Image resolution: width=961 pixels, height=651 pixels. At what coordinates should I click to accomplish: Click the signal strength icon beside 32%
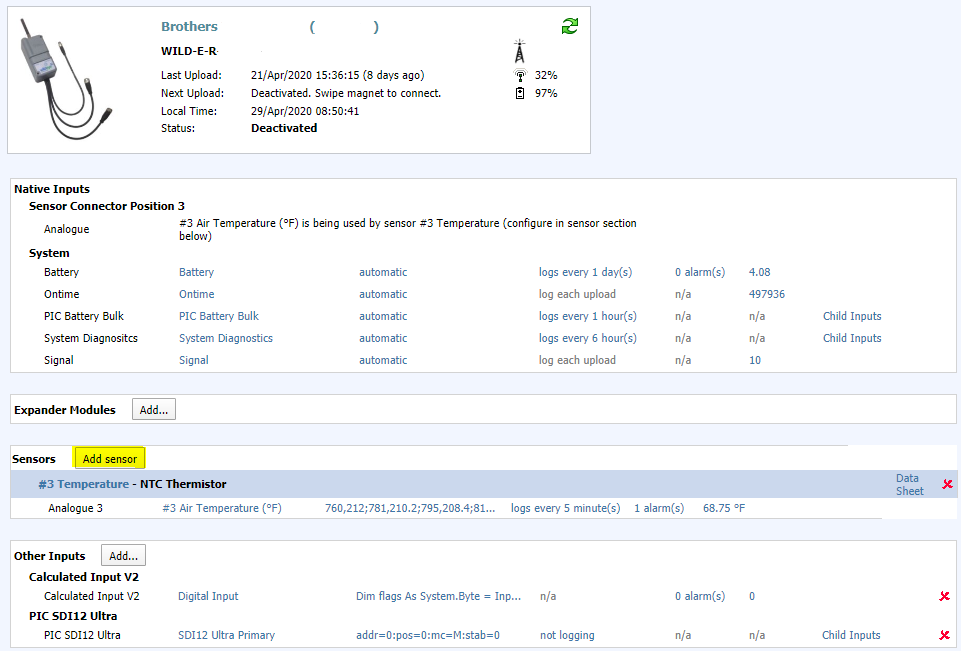coord(519,75)
